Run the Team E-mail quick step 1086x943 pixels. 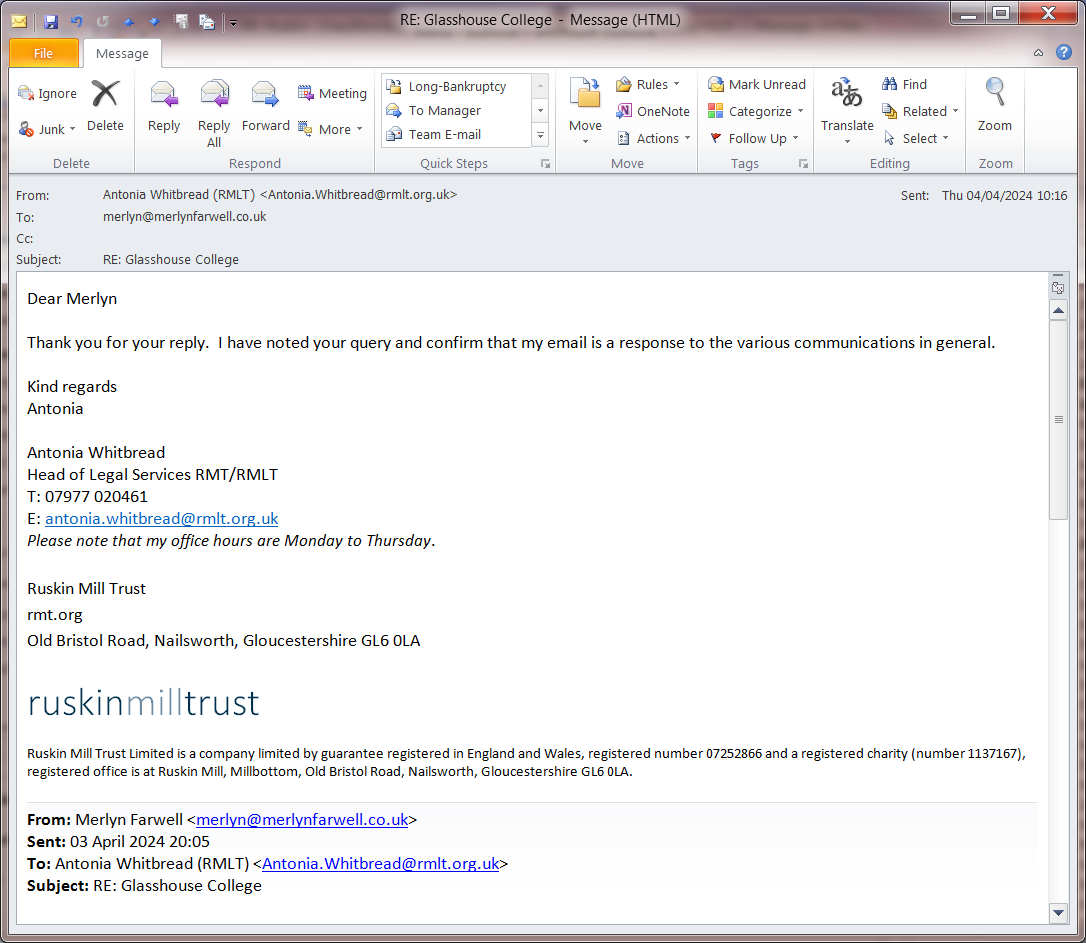(x=457, y=134)
